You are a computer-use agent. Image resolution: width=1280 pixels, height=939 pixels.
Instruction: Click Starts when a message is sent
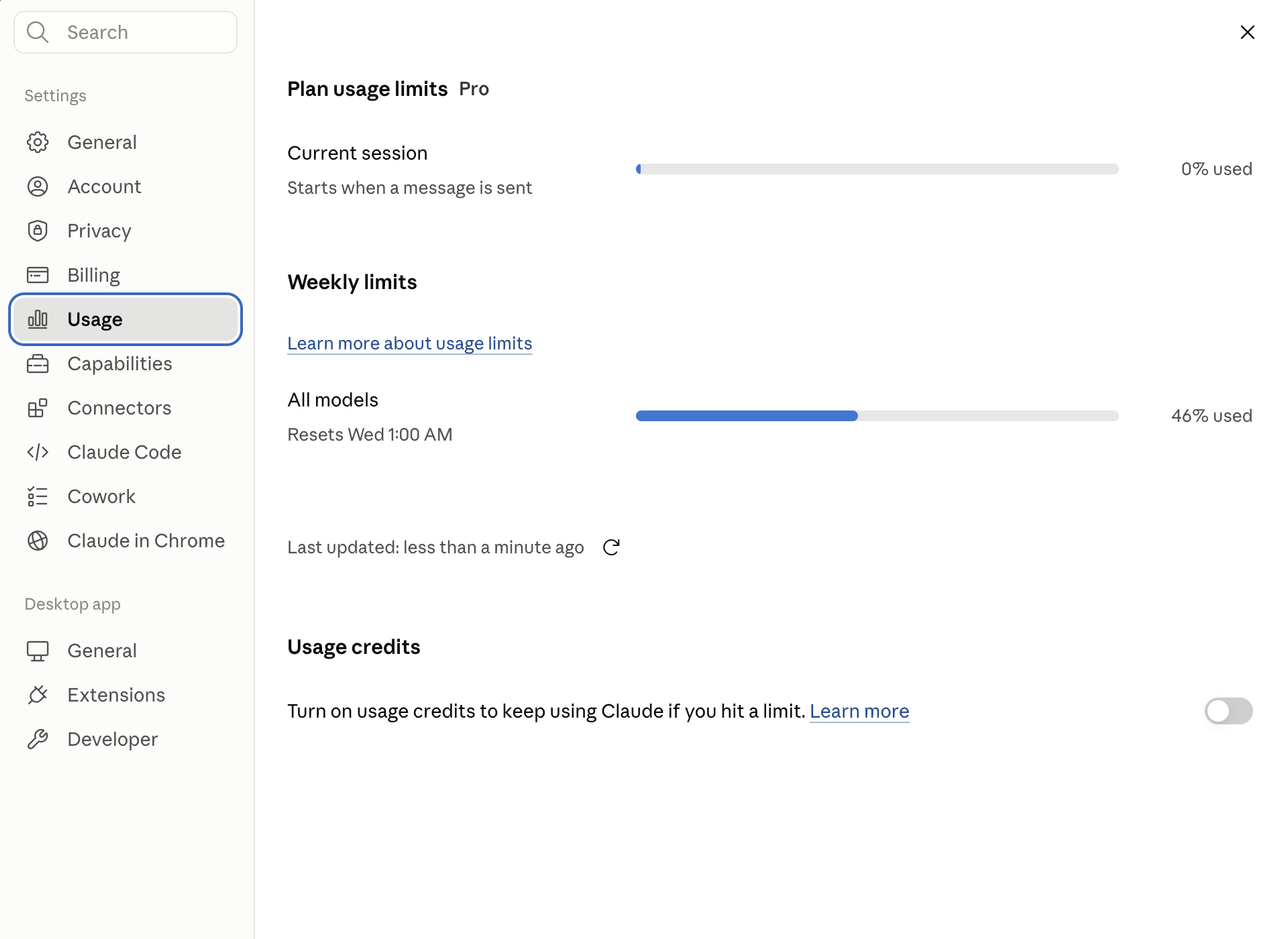409,188
